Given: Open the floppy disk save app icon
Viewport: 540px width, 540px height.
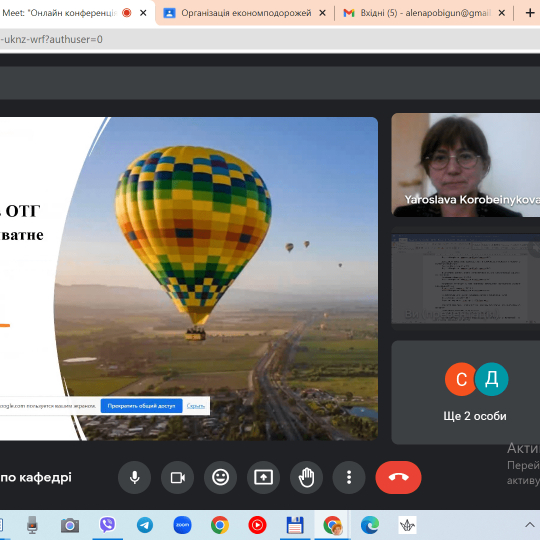Looking at the screenshot, I should tap(295, 525).
